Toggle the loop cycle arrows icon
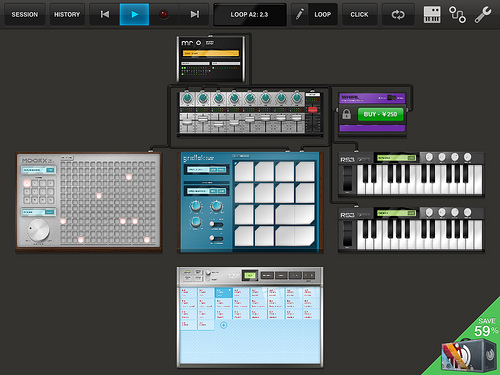This screenshot has width=500, height=375. 398,14
